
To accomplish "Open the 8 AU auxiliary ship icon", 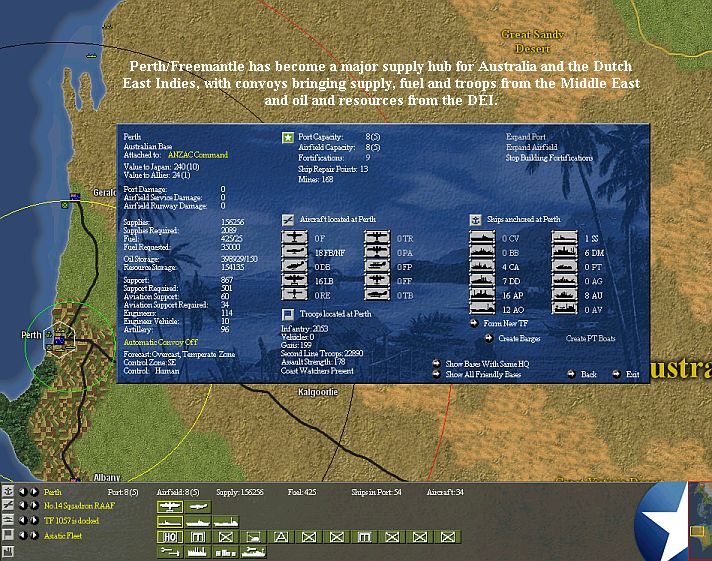I will (565, 294).
